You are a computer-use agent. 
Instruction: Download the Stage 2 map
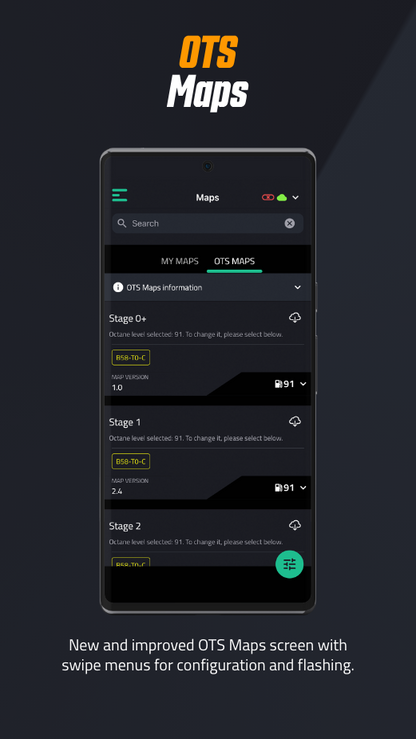tap(295, 525)
